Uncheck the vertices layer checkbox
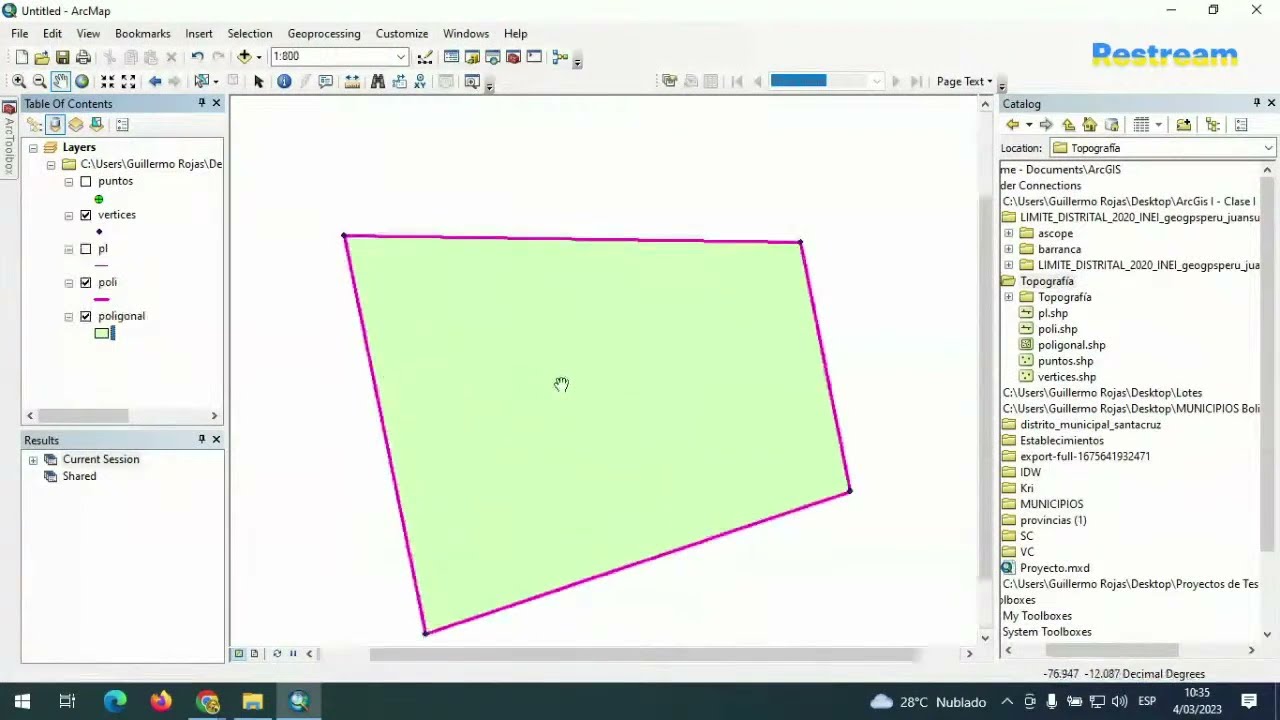The image size is (1280, 720). [x=86, y=215]
